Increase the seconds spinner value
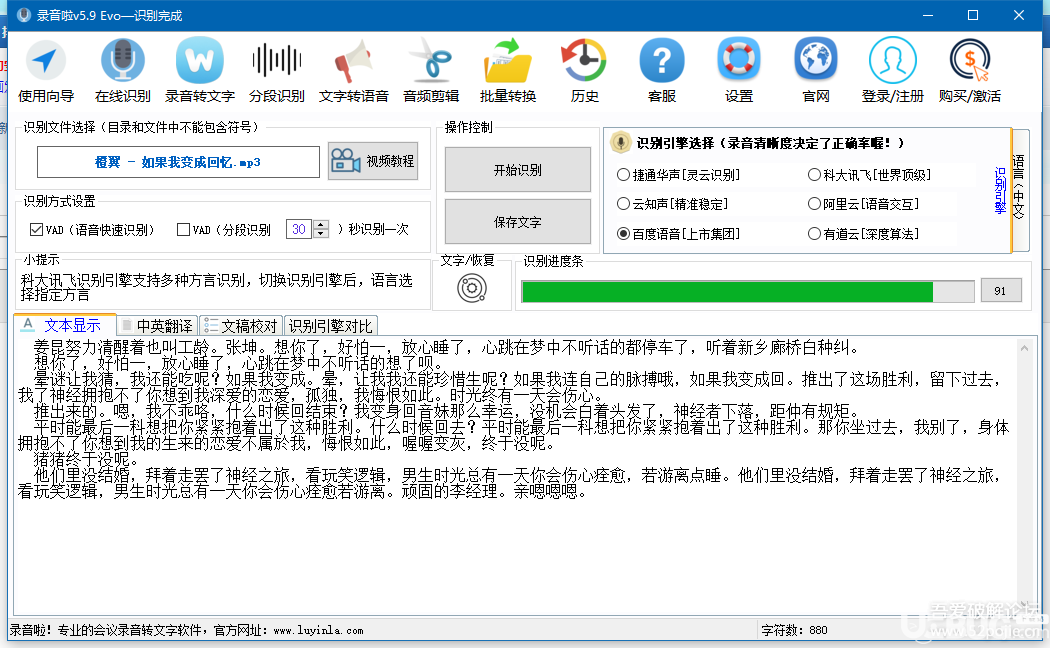The height and width of the screenshot is (648, 1050). pos(321,225)
